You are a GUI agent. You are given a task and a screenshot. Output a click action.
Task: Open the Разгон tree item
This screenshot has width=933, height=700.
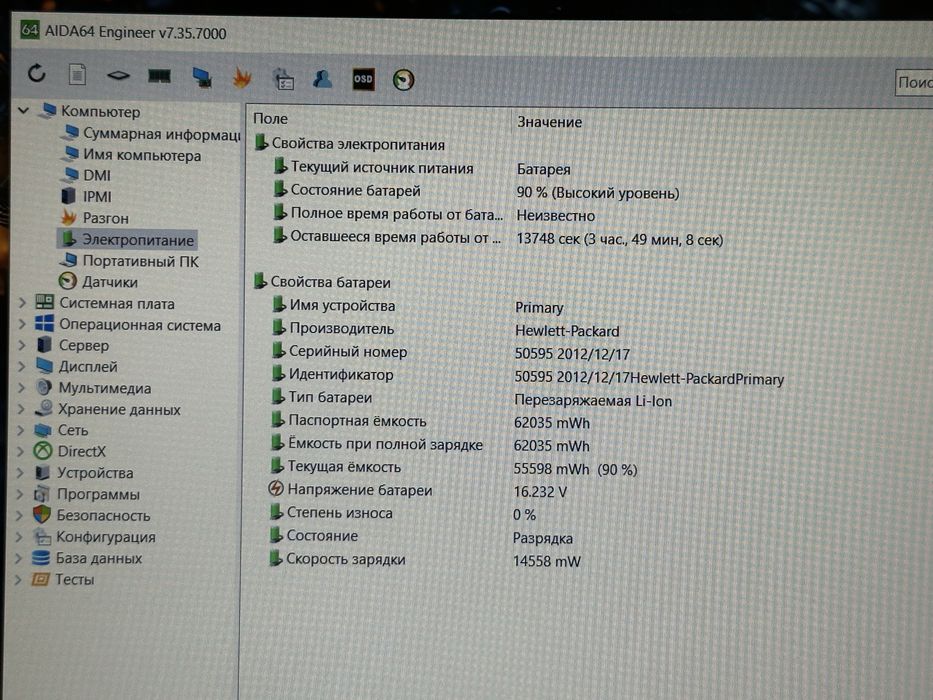point(95,218)
